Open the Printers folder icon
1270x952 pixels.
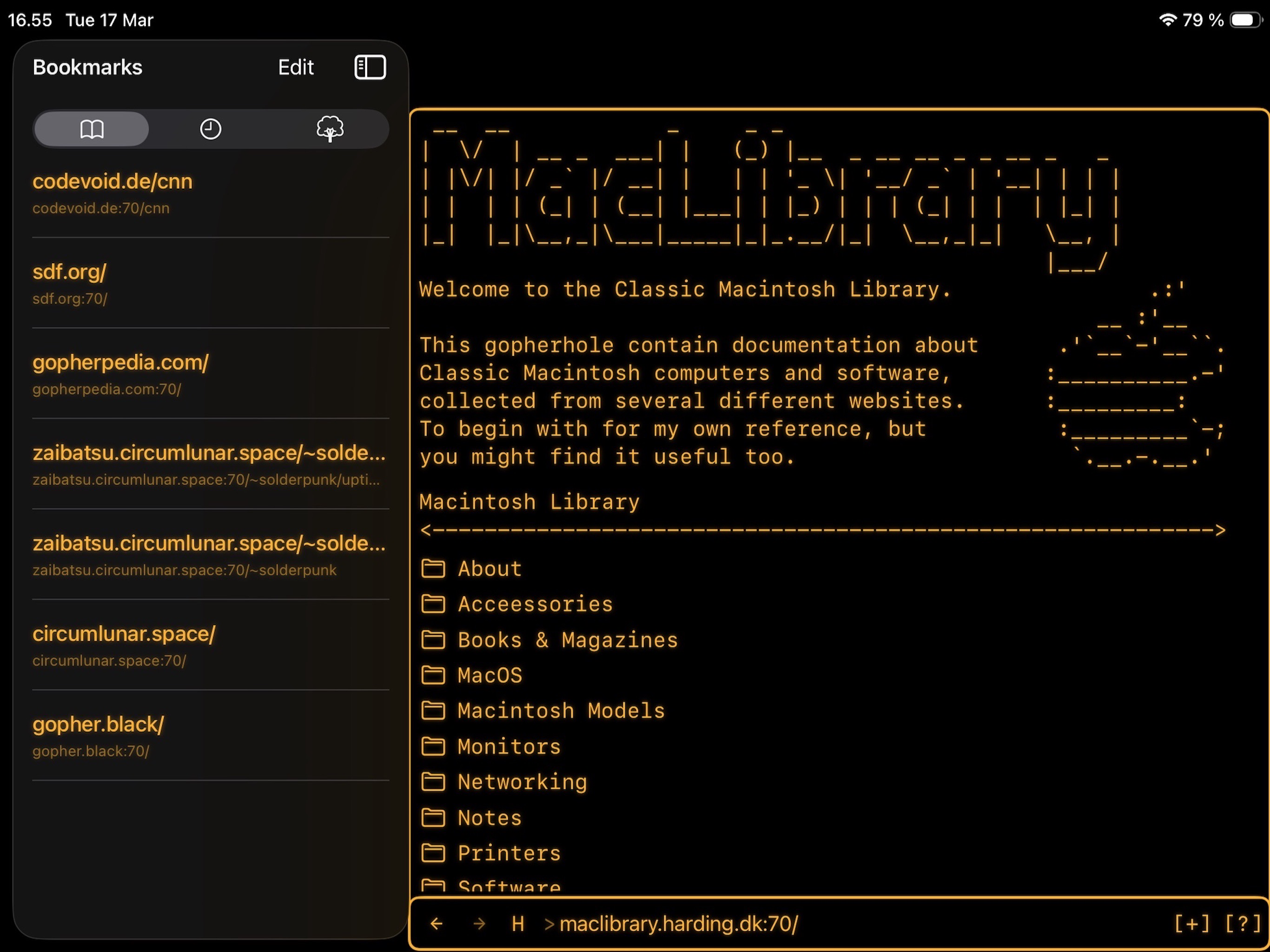tap(433, 853)
